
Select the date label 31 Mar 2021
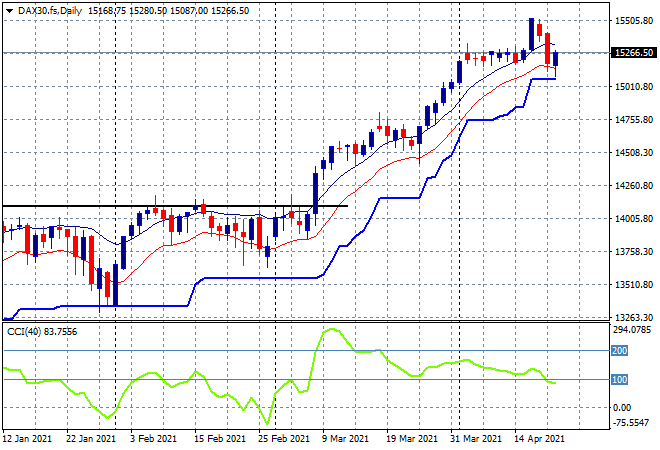[x=476, y=439]
